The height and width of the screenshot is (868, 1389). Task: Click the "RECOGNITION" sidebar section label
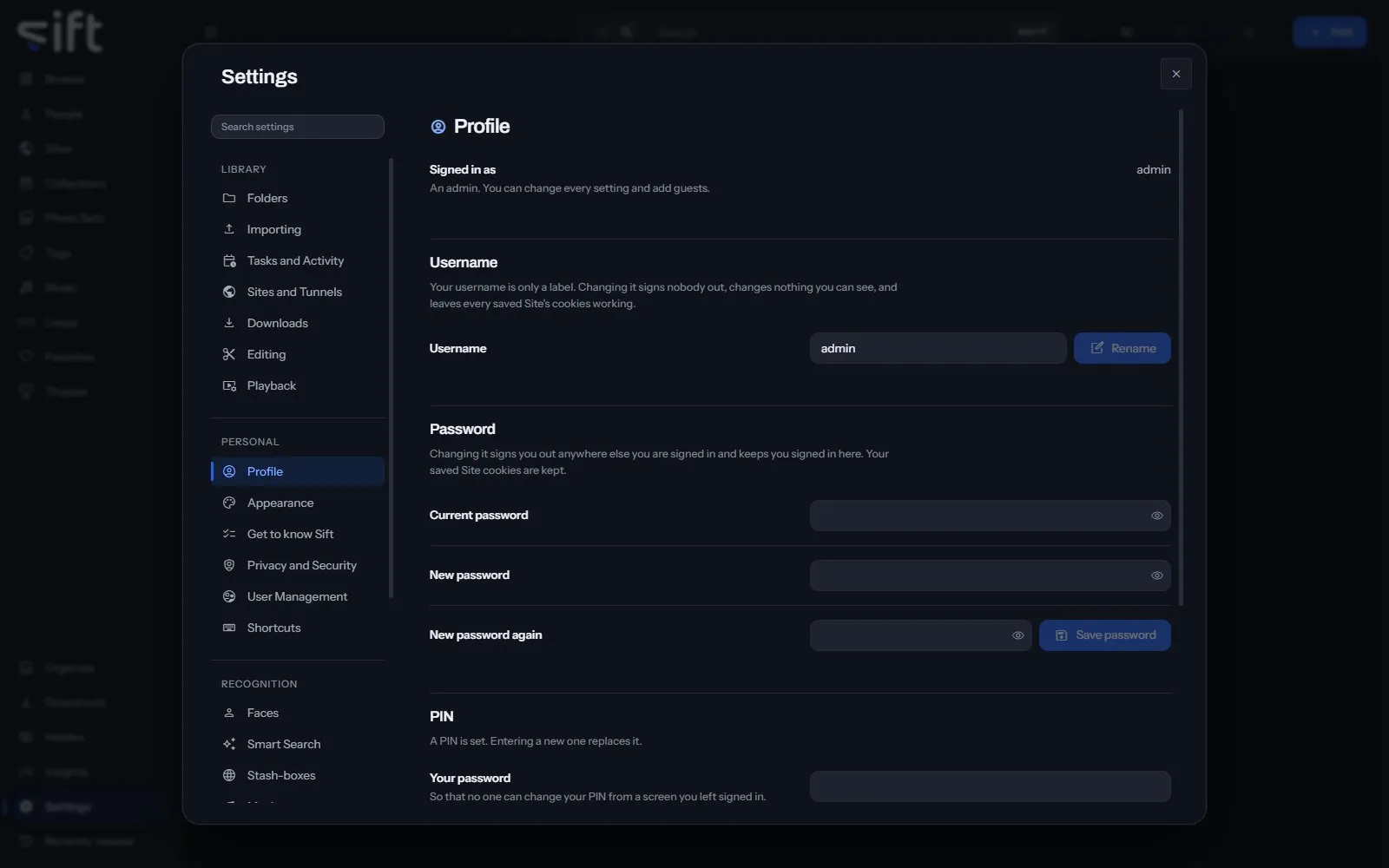(260, 684)
